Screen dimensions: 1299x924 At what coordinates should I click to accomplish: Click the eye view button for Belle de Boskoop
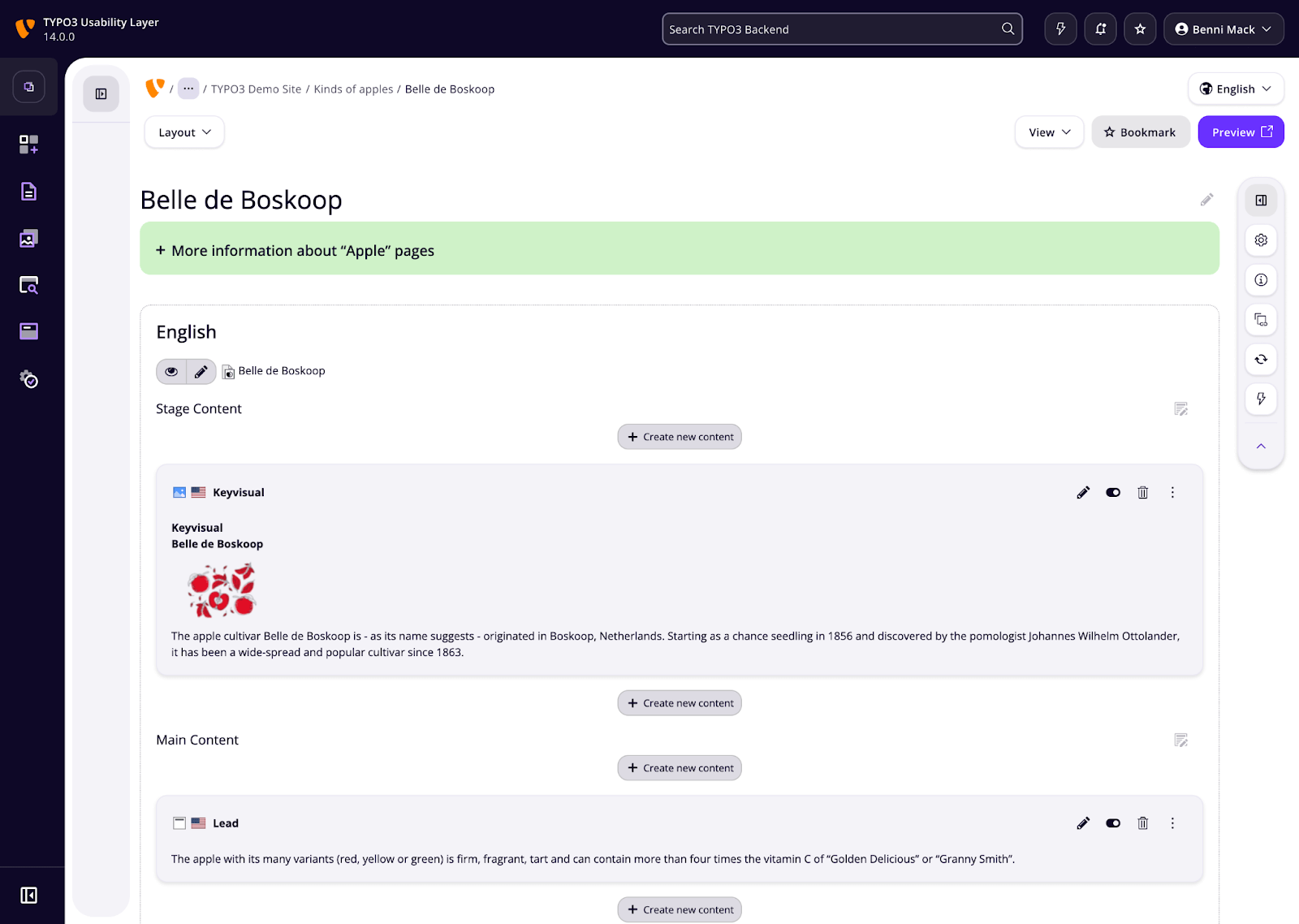(171, 372)
